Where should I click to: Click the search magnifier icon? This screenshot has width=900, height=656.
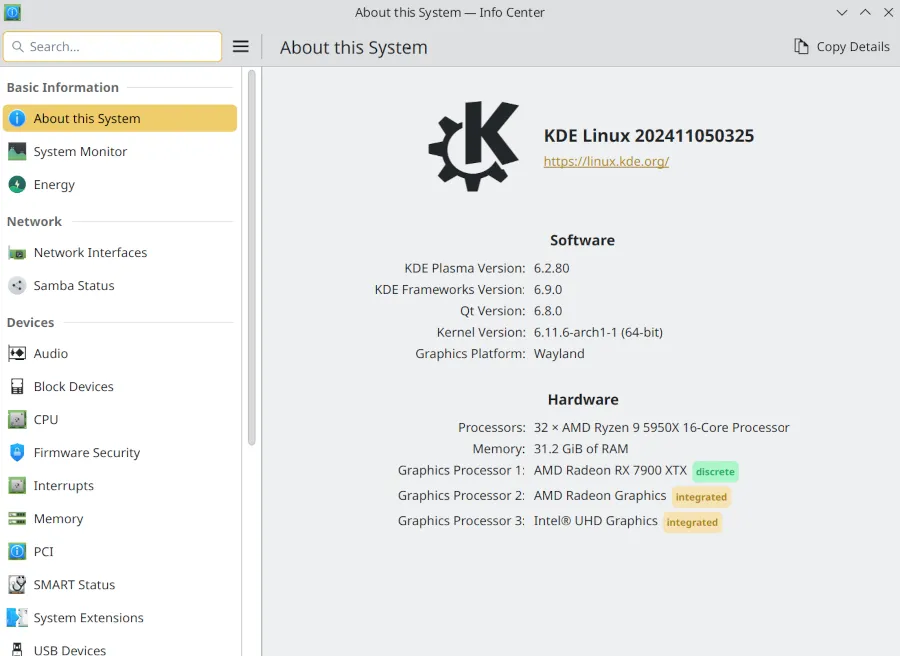point(18,46)
